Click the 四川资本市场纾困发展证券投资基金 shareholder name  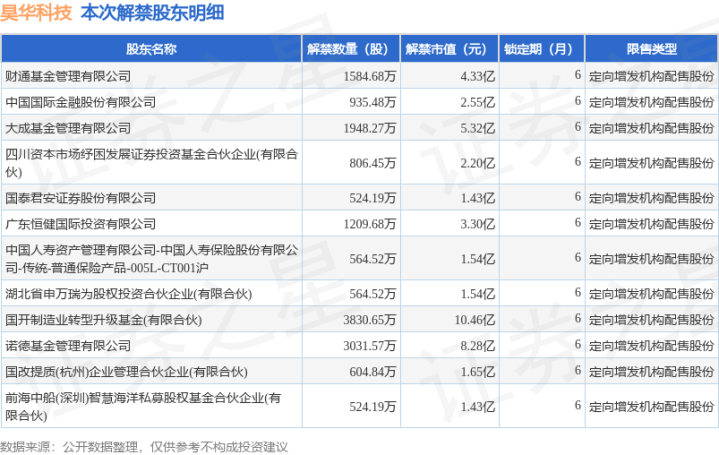151,163
